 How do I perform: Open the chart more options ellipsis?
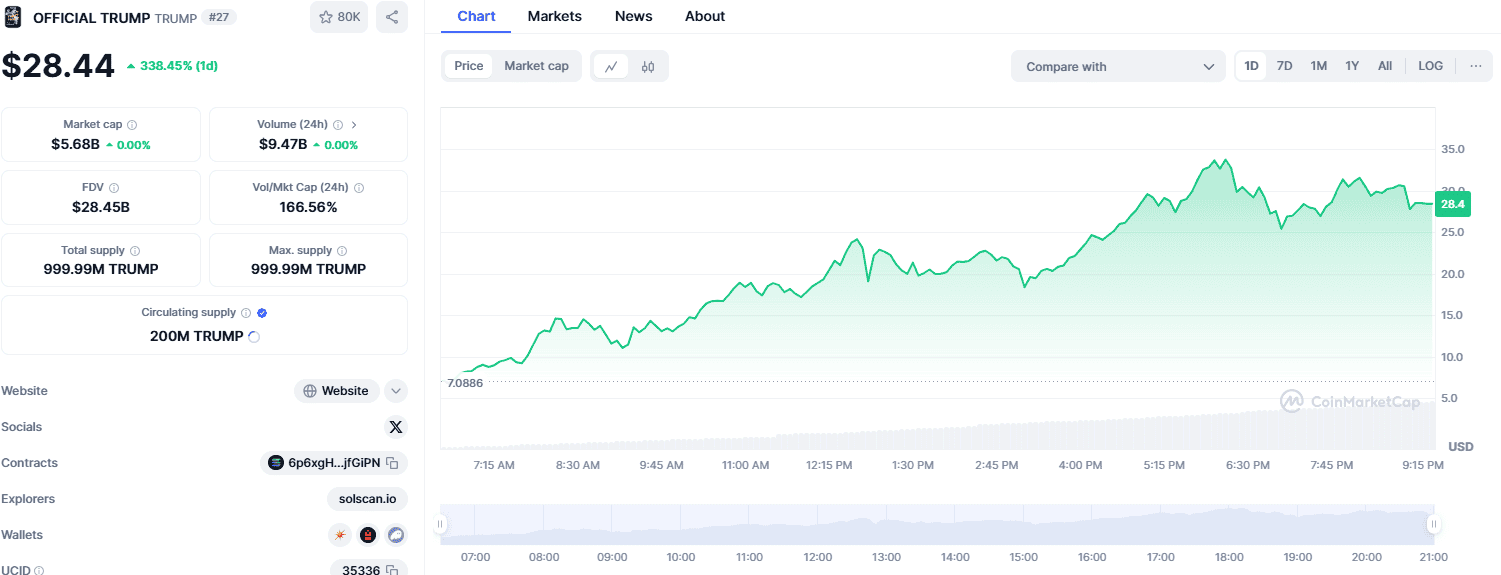1476,66
